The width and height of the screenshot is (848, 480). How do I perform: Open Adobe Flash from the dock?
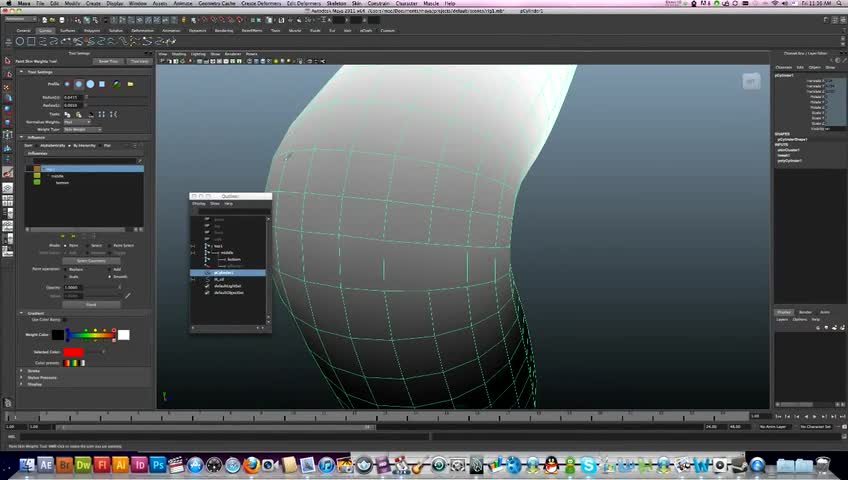click(x=101, y=465)
